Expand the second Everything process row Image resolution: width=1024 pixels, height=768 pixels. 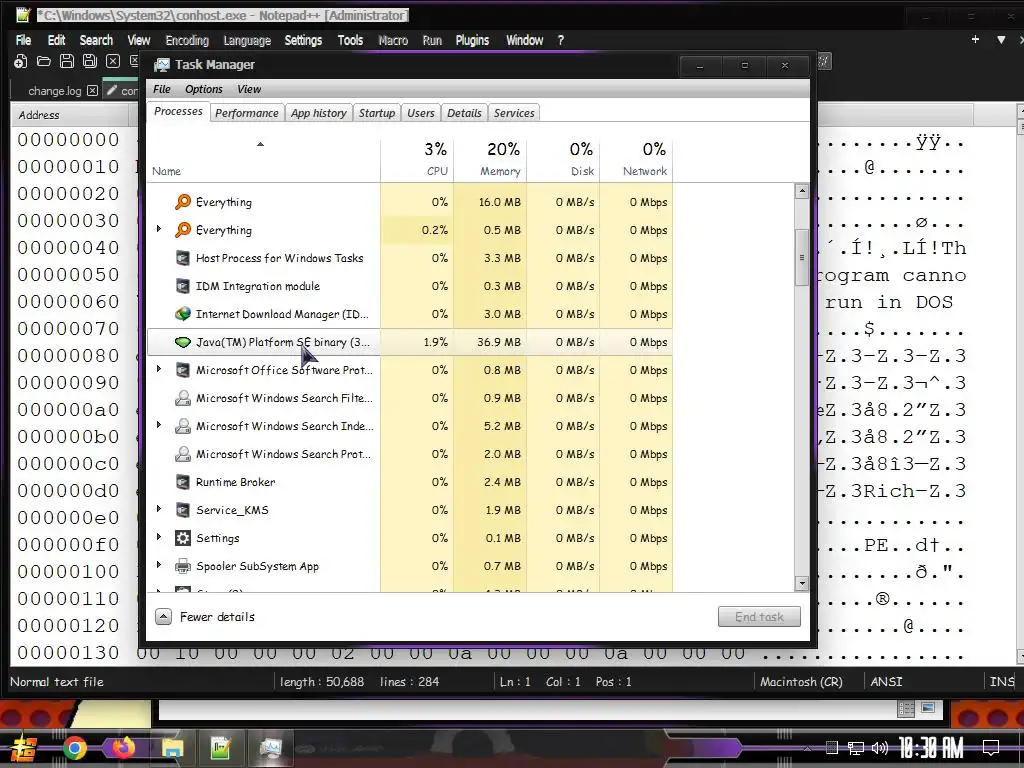(x=158, y=229)
